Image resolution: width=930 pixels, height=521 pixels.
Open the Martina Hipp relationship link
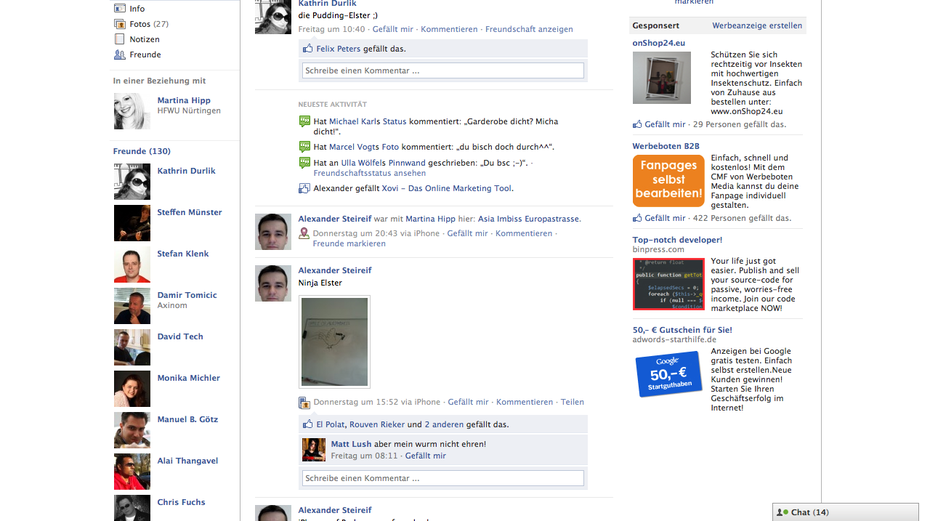tap(184, 100)
